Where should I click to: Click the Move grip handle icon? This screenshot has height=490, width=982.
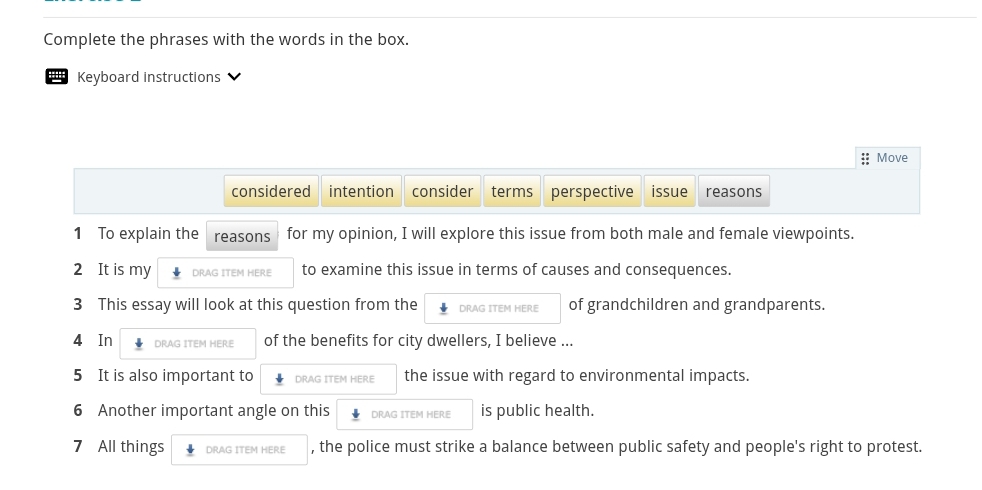(x=865, y=159)
